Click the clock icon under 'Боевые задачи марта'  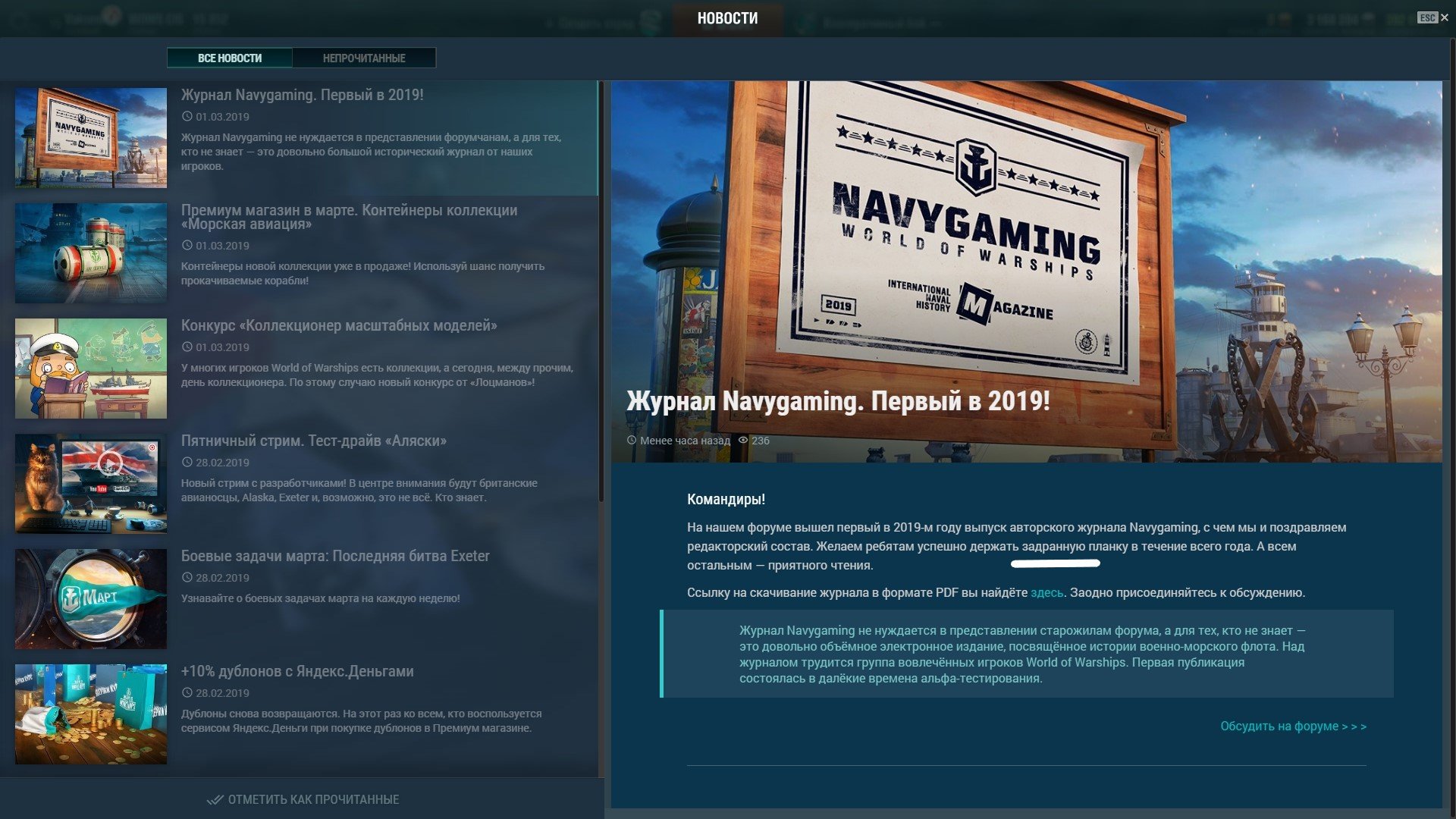(187, 578)
